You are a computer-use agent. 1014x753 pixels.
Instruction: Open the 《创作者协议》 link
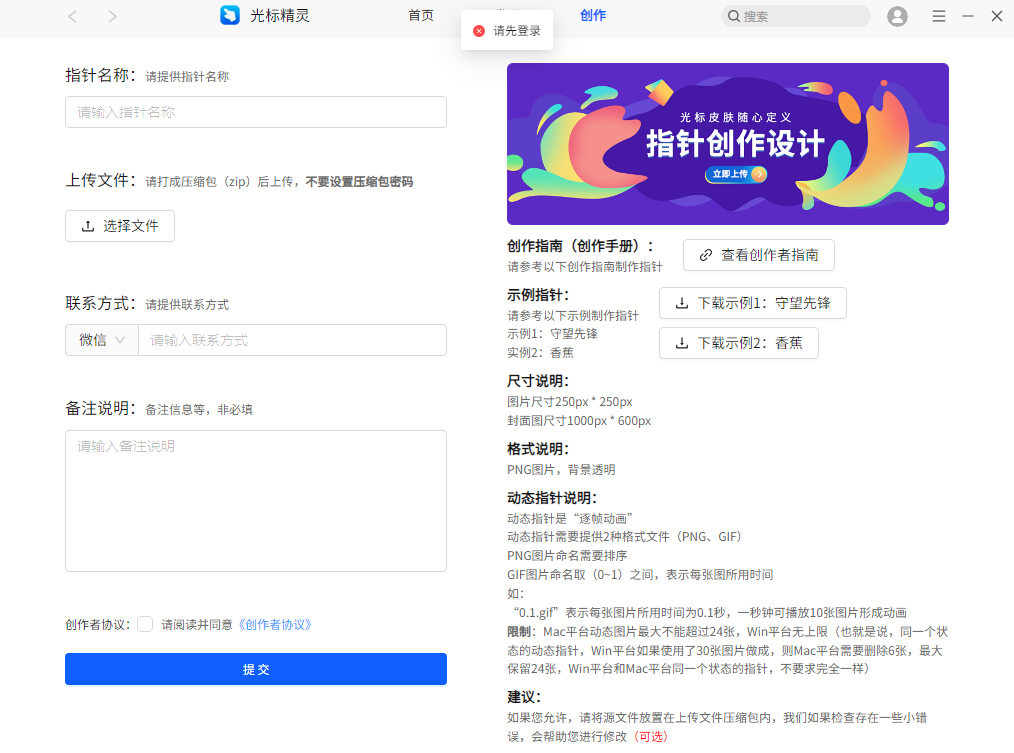275,624
